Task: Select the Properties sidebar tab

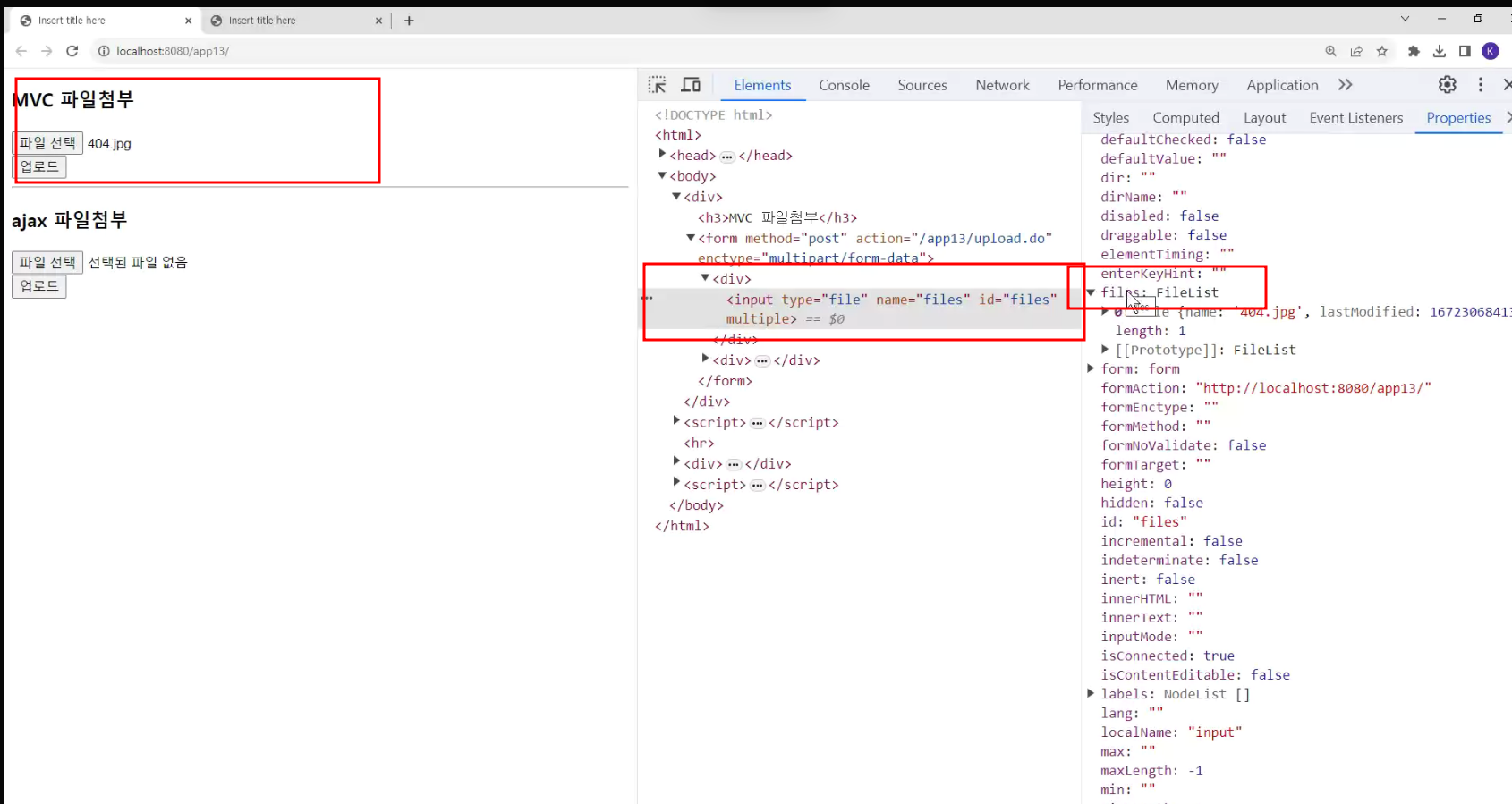Action: click(1458, 118)
